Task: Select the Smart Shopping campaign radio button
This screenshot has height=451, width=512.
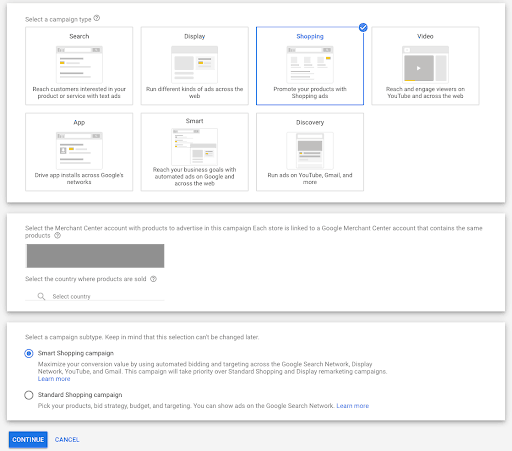Action: pyautogui.click(x=29, y=353)
